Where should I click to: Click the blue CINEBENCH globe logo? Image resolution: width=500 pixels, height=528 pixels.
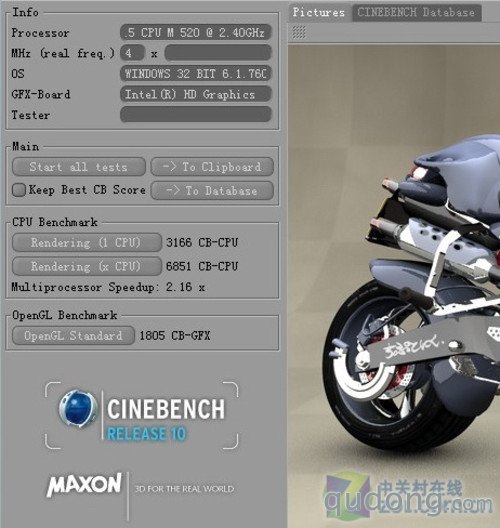tap(78, 408)
